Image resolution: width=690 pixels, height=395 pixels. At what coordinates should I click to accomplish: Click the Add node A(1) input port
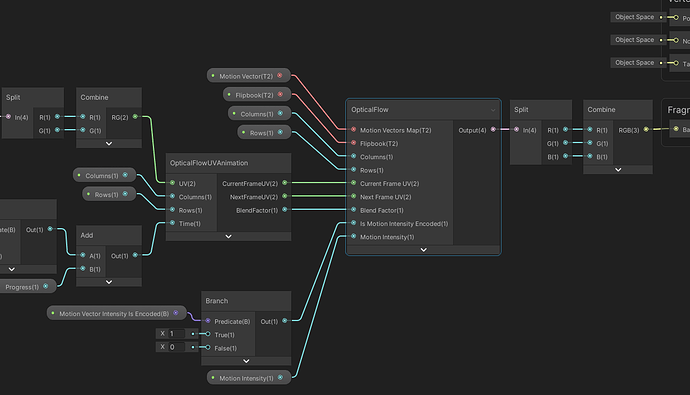(83, 255)
